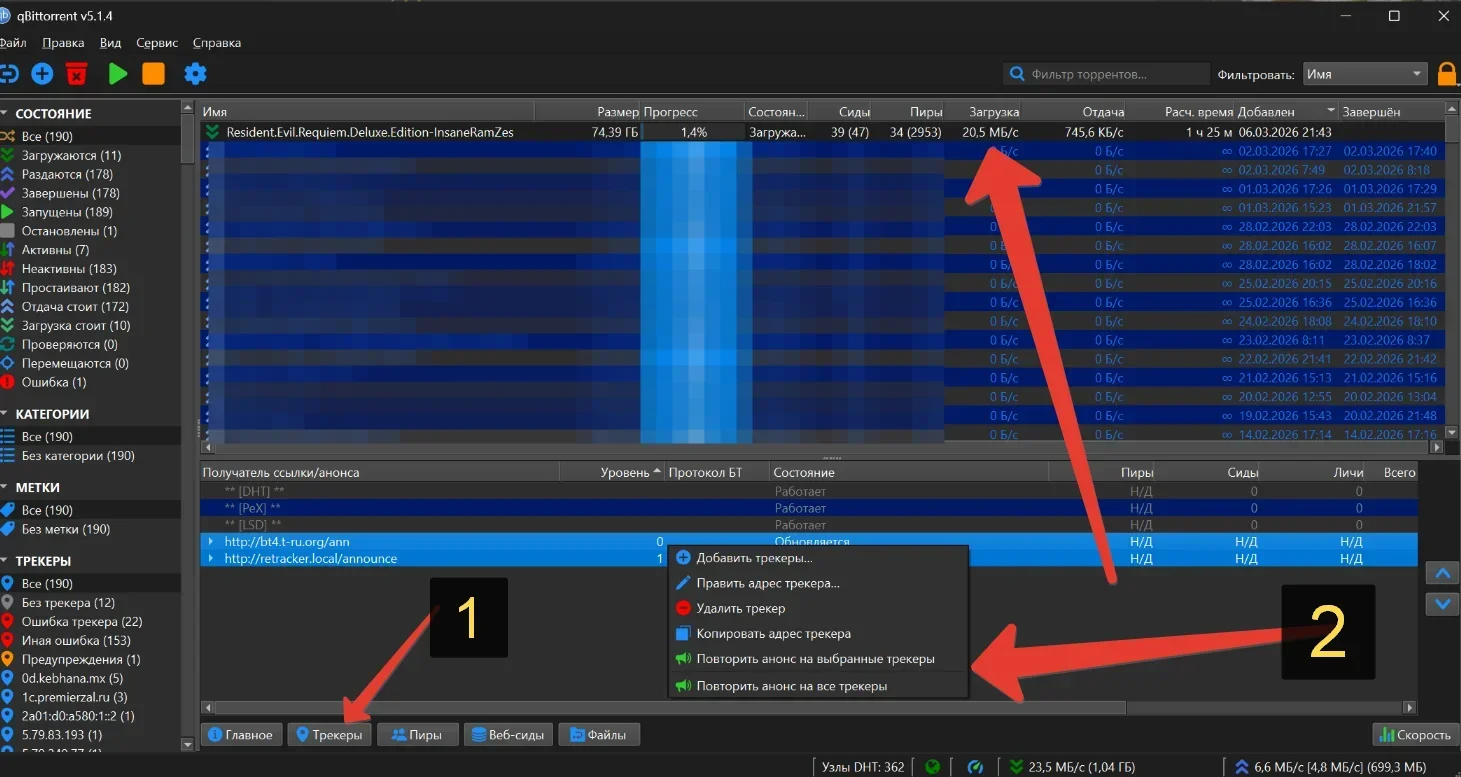This screenshot has width=1461, height=777.
Task: Click the blue move tracker down arrow
Action: (x=1441, y=603)
